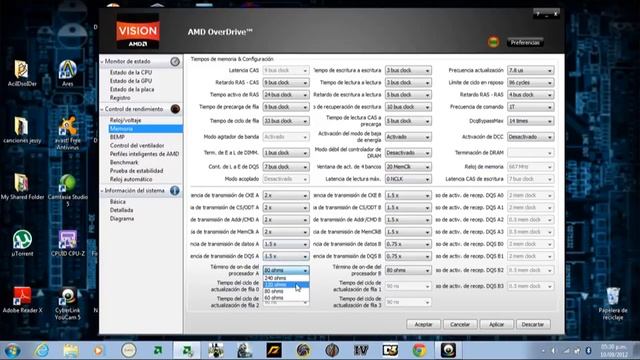Collapse the Monitor de estado section arrow
The image size is (640, 360).
pos(102,62)
